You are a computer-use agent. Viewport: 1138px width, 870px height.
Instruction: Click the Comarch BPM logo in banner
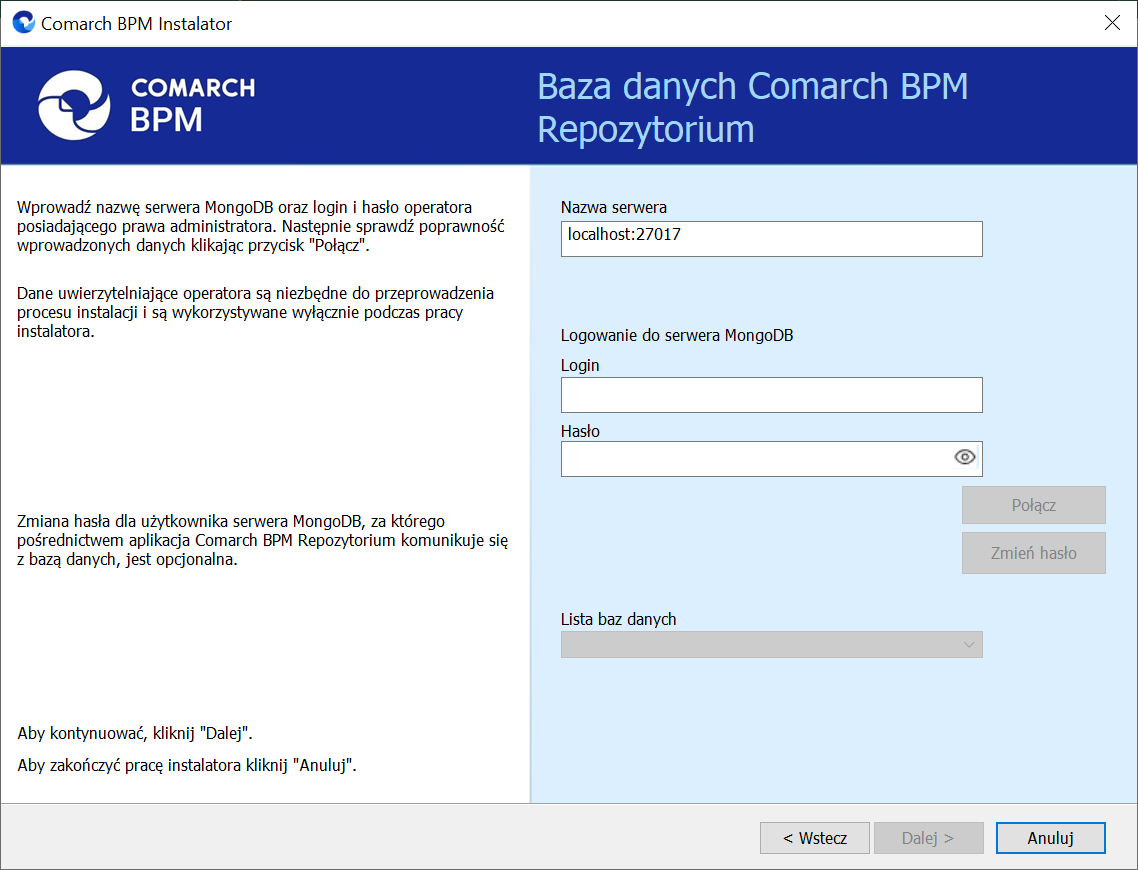(x=147, y=106)
